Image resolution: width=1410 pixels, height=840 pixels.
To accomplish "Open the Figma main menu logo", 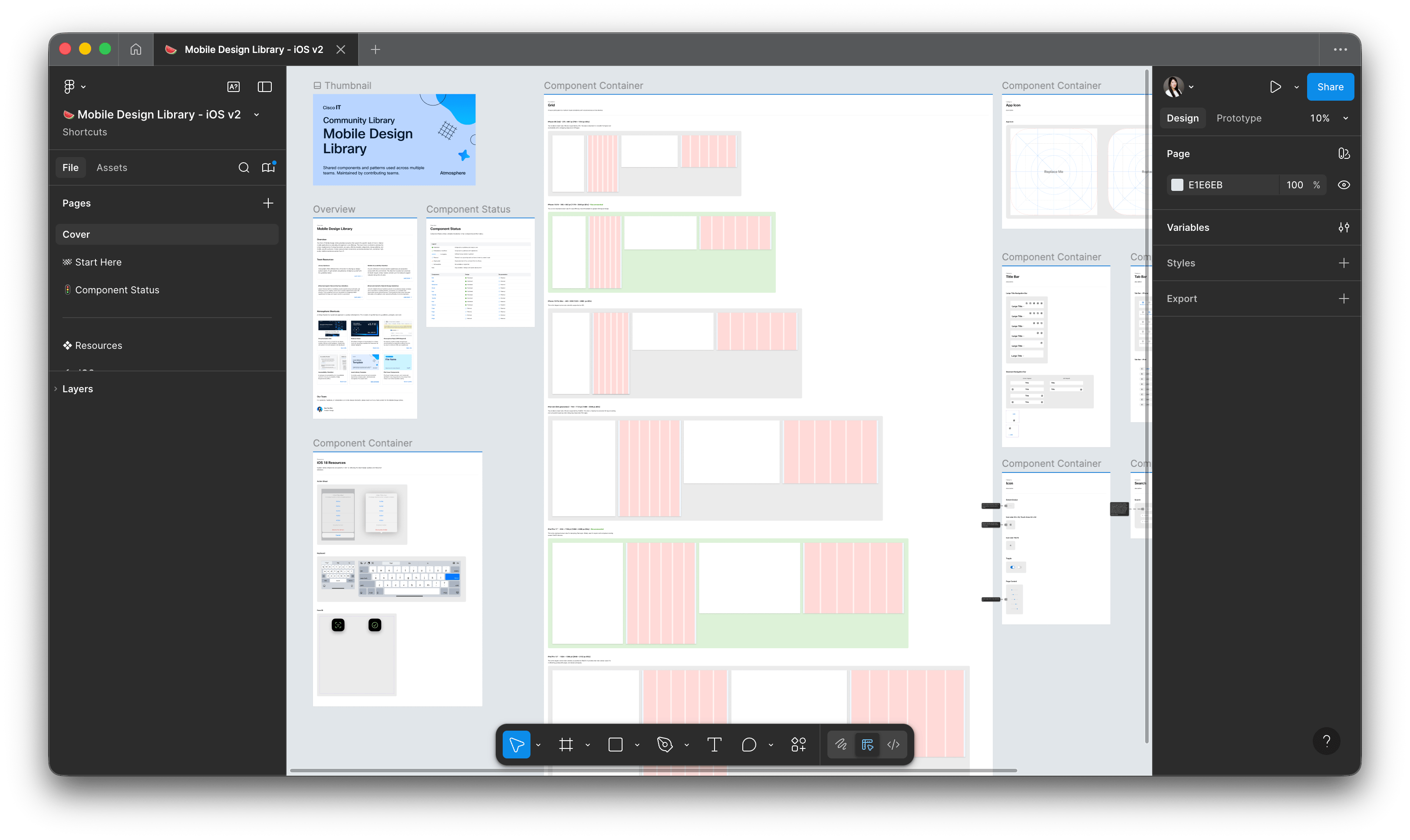I will tap(69, 87).
